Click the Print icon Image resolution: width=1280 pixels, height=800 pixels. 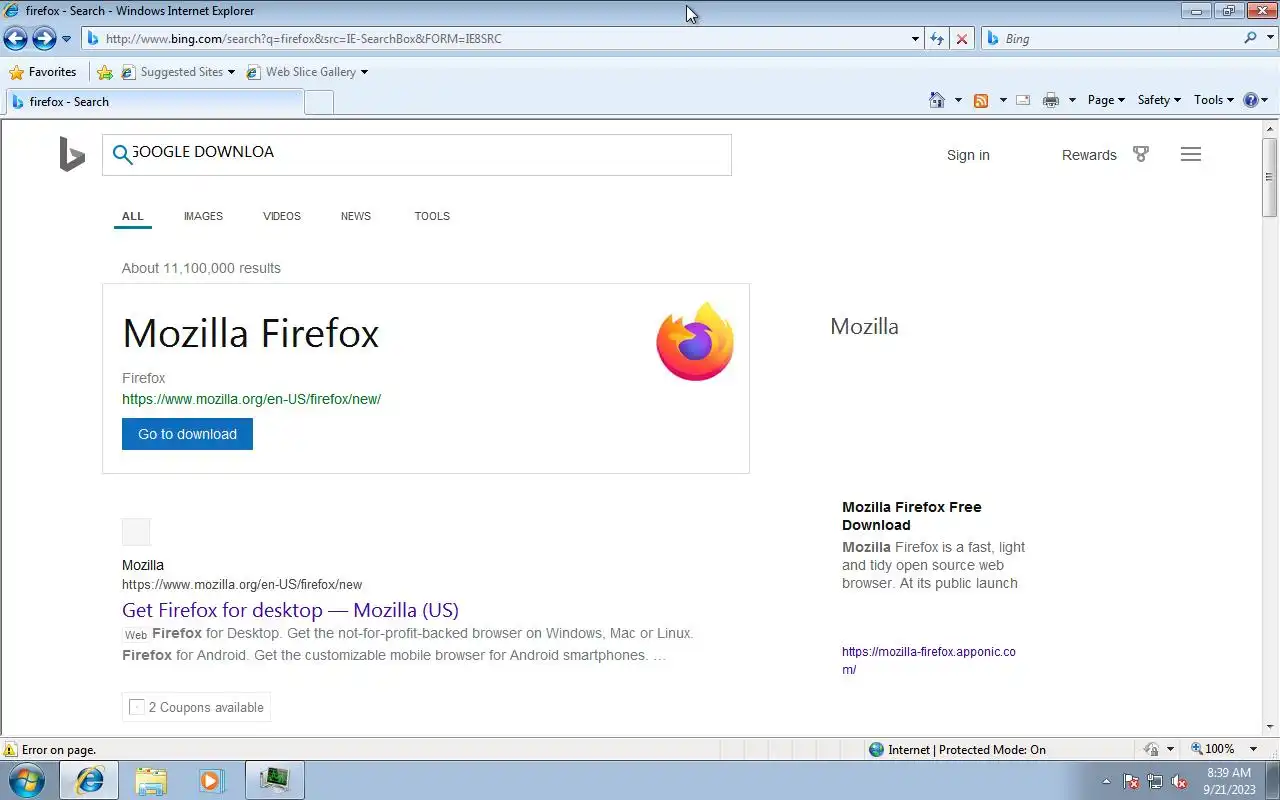coord(1050,100)
